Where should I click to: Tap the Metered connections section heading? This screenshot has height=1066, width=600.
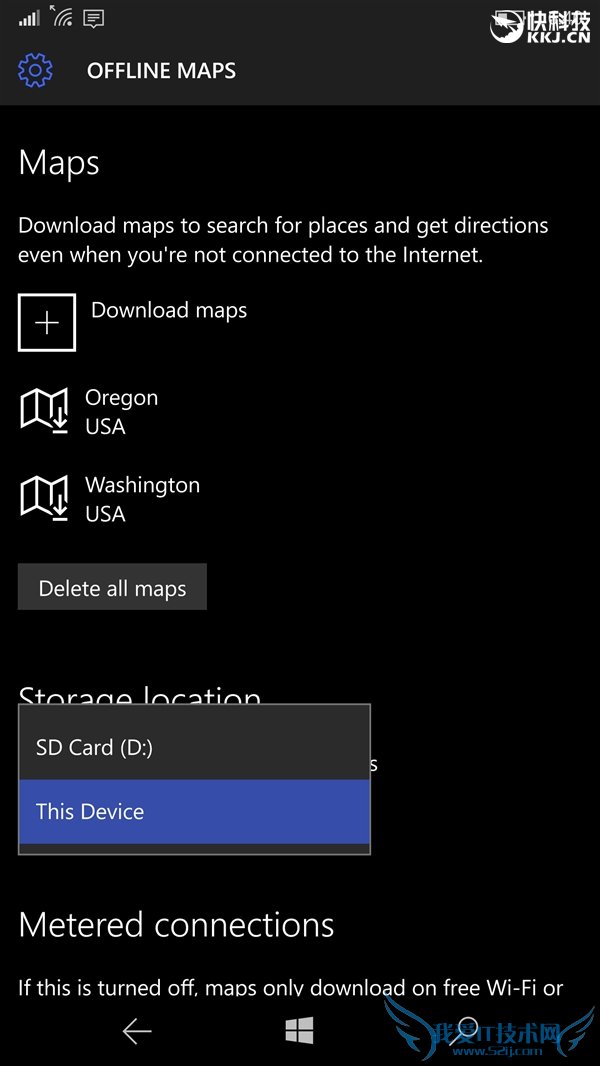(176, 925)
